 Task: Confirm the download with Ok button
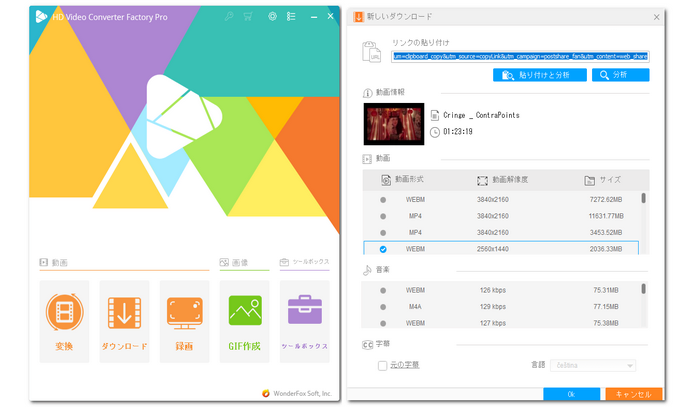coord(571,395)
